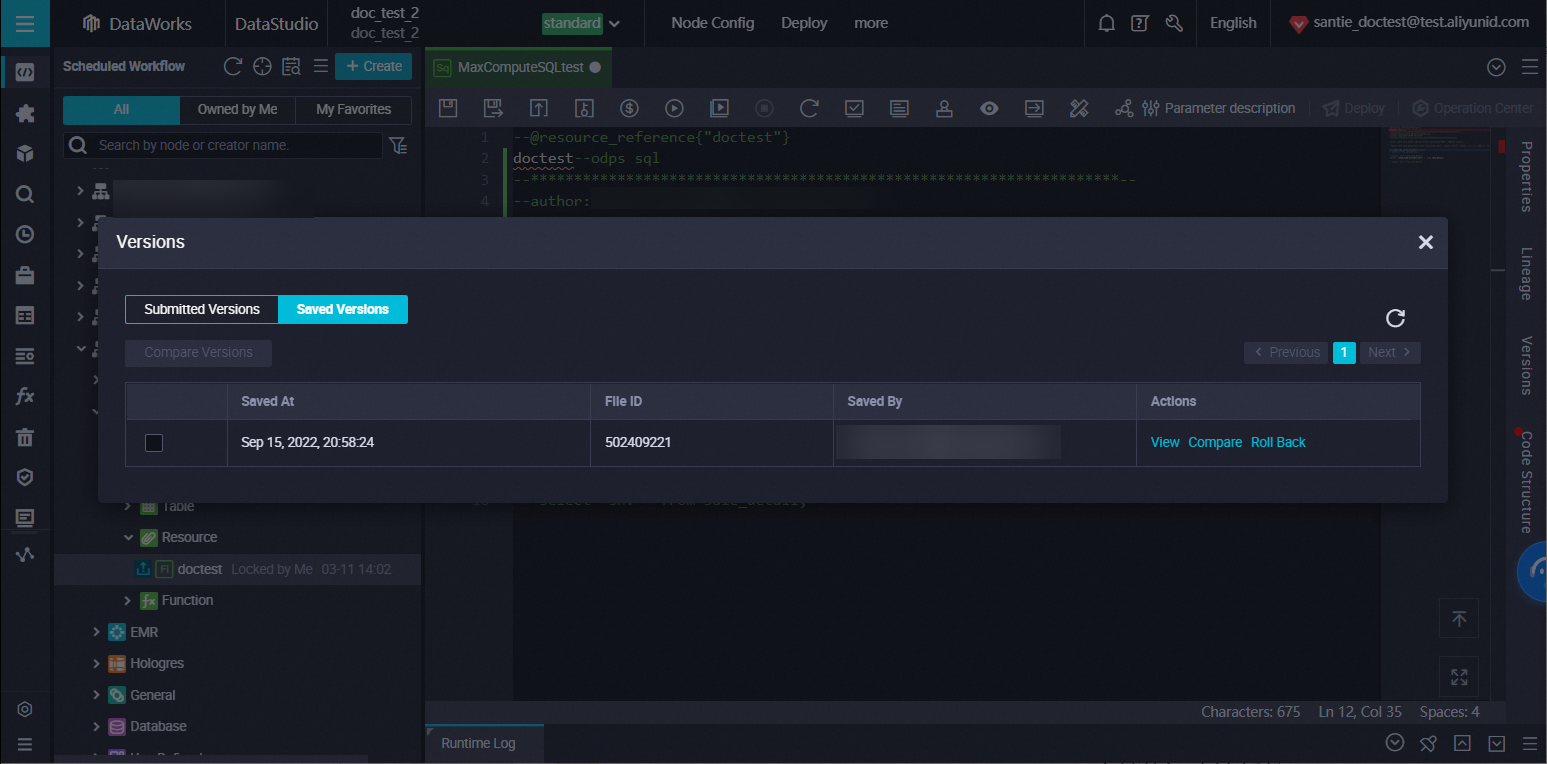Open the santie_doctest account menu
Viewport: 1547px width, 764px height.
(1408, 23)
